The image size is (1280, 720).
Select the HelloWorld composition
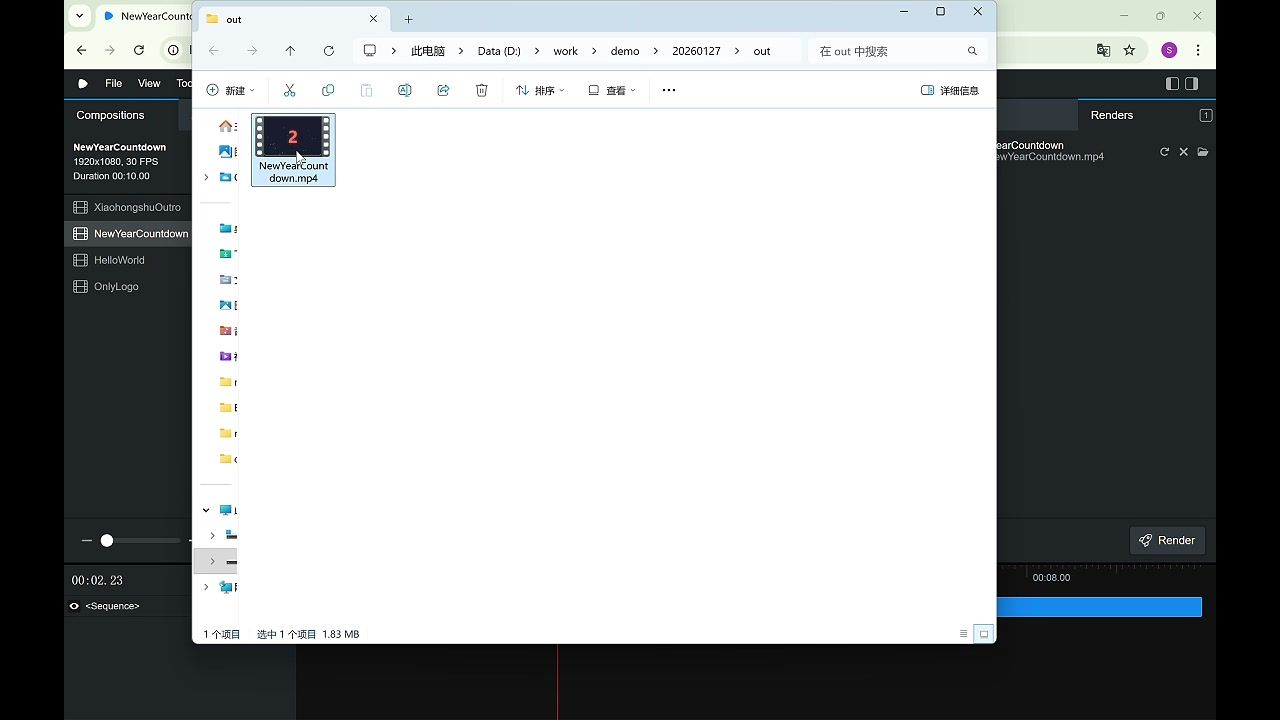(119, 260)
